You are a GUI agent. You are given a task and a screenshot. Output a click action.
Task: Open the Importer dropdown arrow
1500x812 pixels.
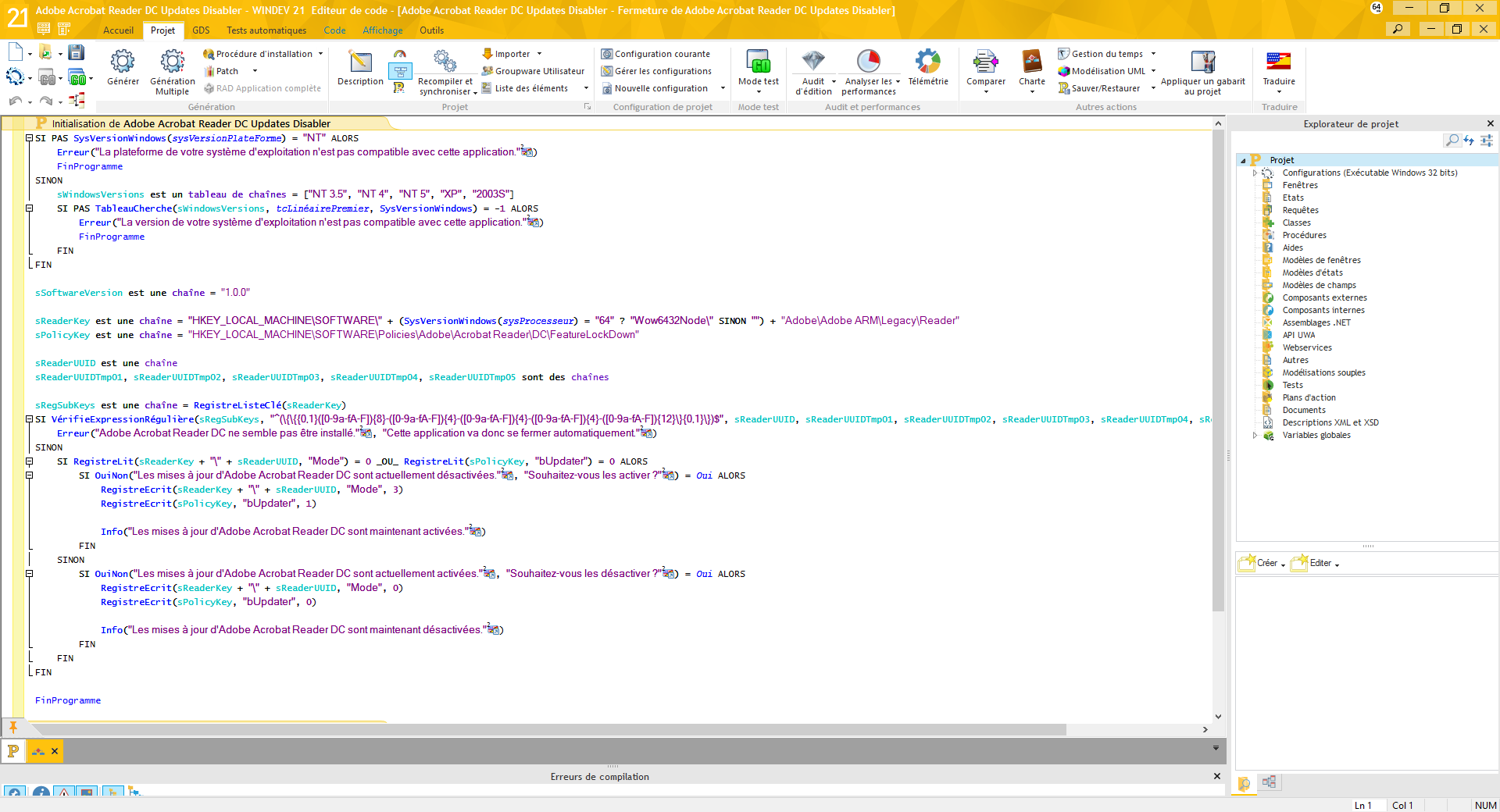pyautogui.click(x=539, y=54)
